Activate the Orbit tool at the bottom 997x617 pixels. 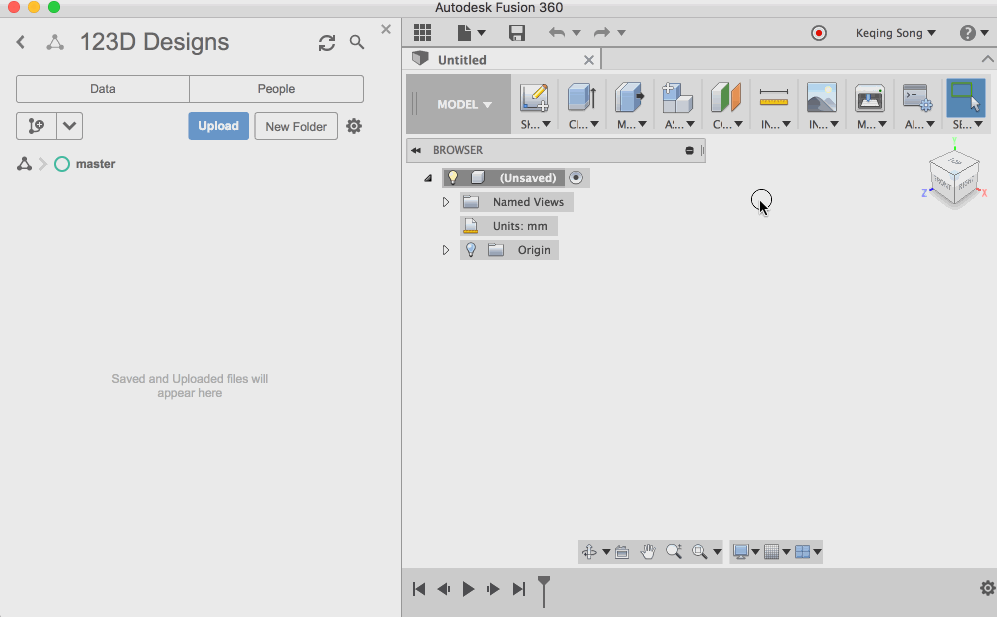(592, 551)
